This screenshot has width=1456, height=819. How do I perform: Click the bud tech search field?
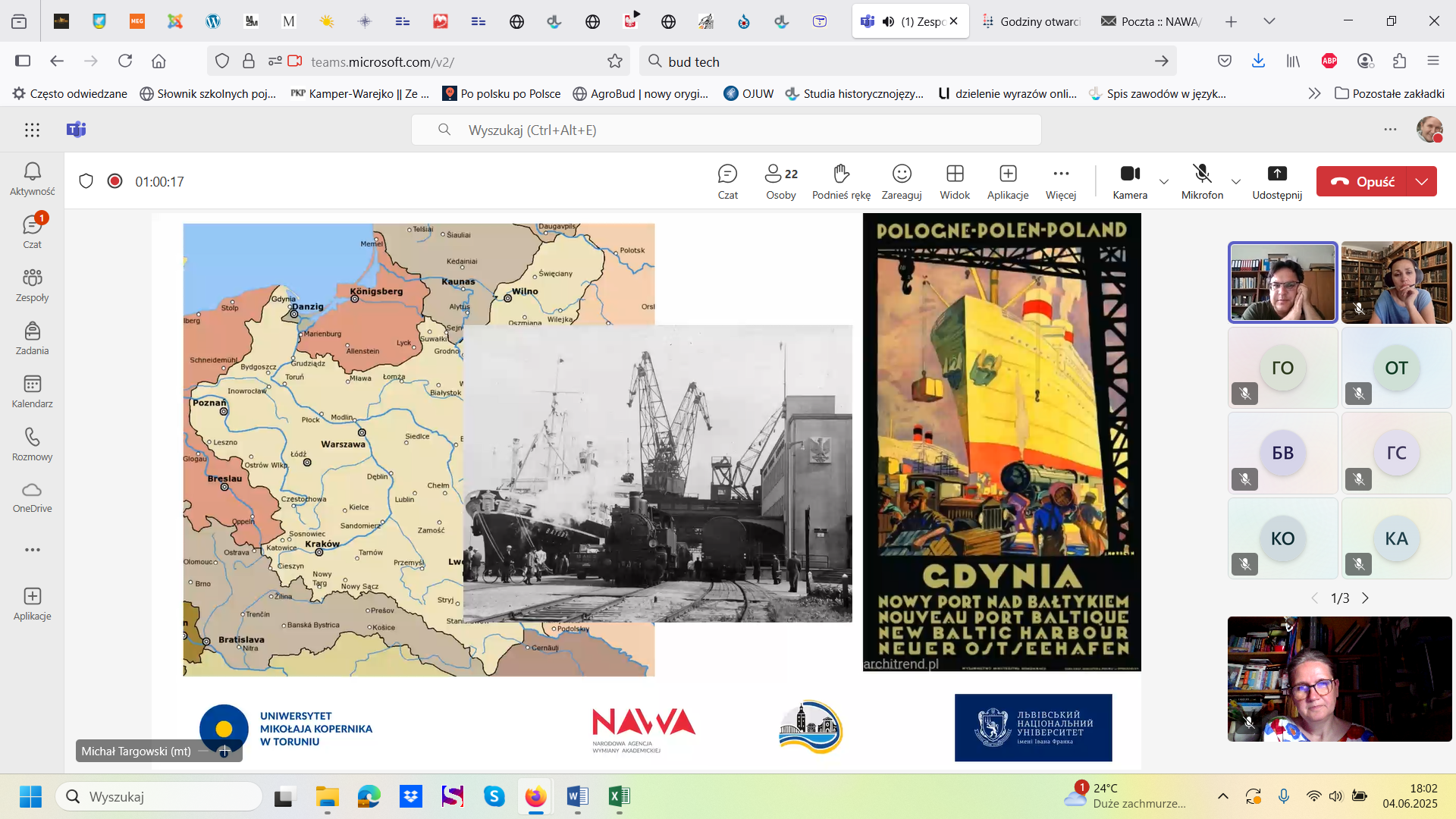click(906, 61)
